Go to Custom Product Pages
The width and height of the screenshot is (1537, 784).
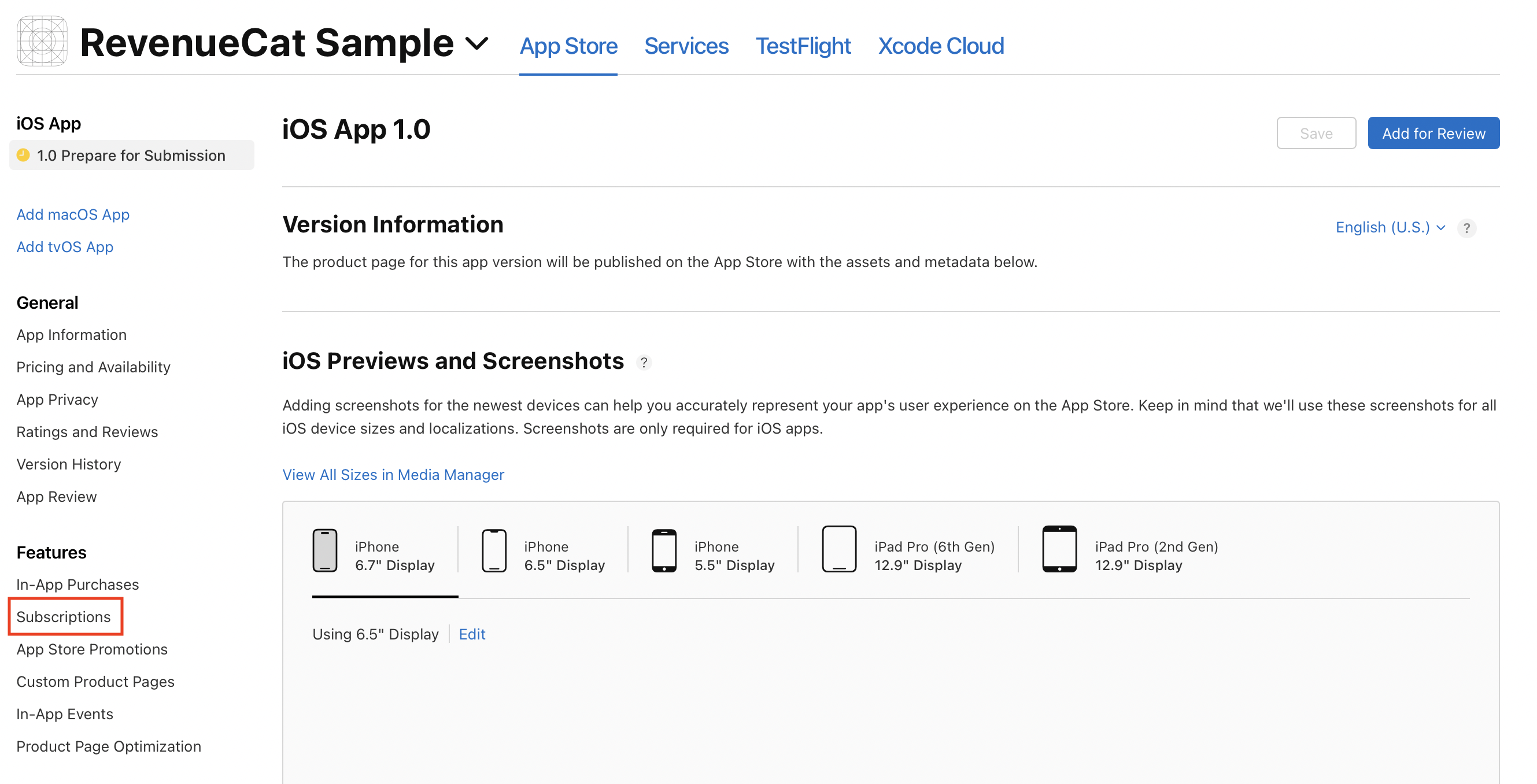(95, 682)
